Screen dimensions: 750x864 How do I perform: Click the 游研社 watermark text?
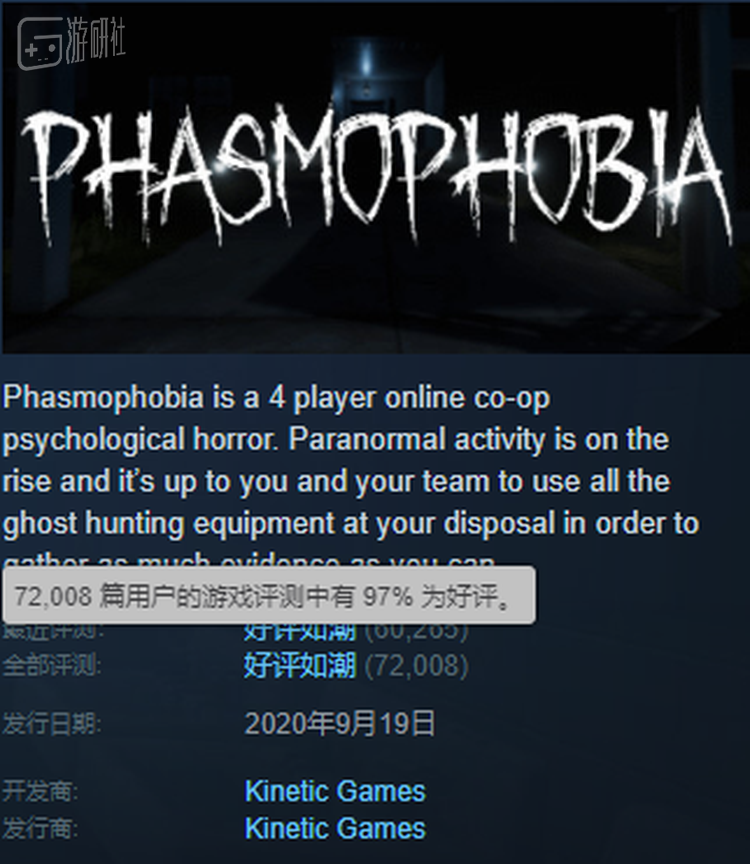pyautogui.click(x=96, y=40)
